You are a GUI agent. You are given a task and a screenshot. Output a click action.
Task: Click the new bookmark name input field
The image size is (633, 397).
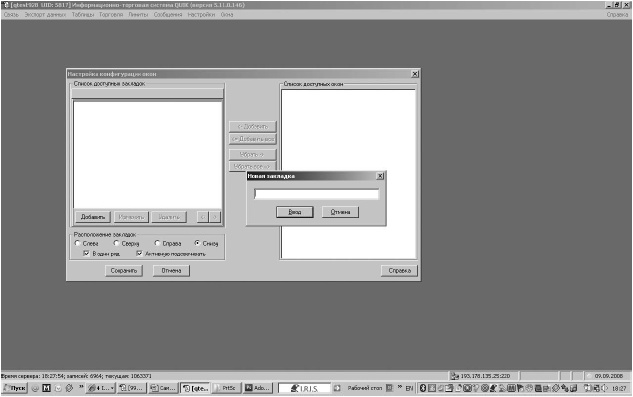tap(316, 194)
